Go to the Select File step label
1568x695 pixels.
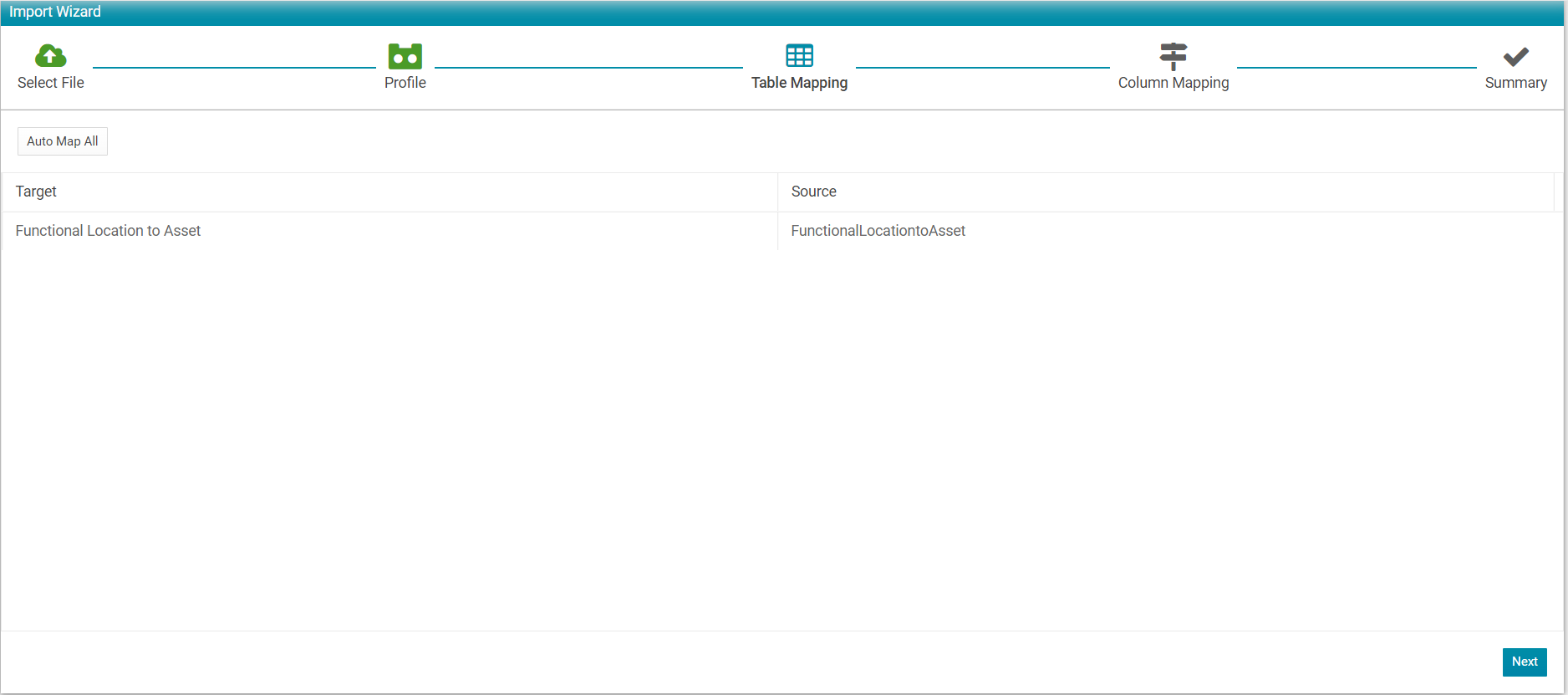point(51,83)
